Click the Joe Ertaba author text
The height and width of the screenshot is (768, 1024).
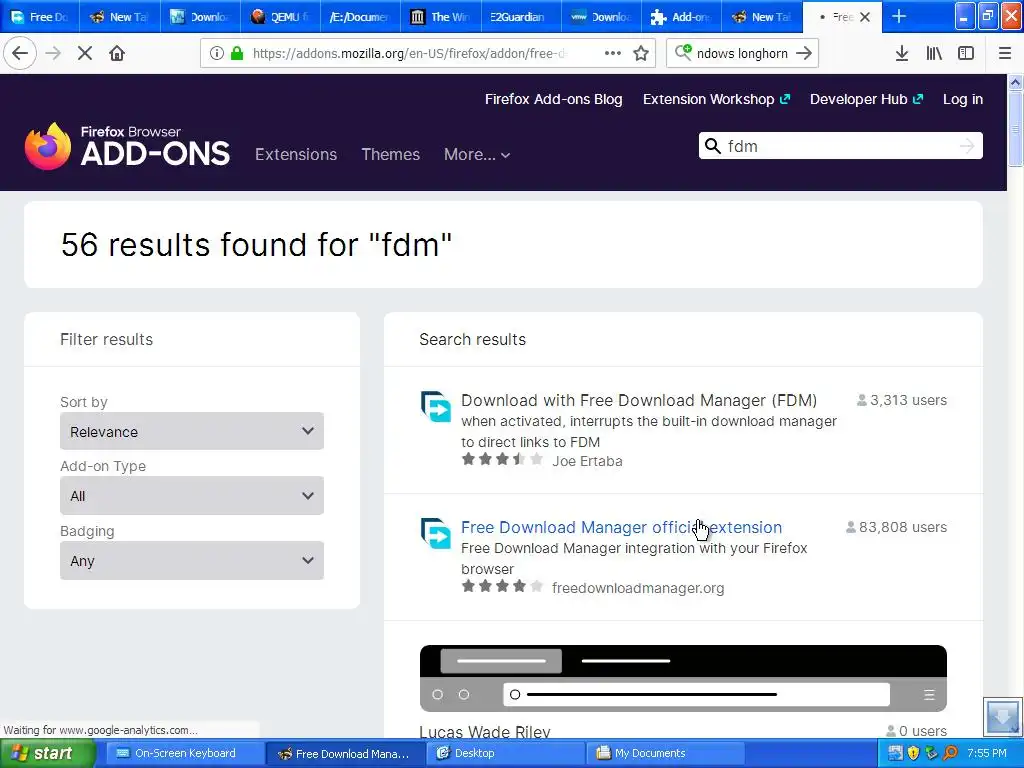coord(587,461)
